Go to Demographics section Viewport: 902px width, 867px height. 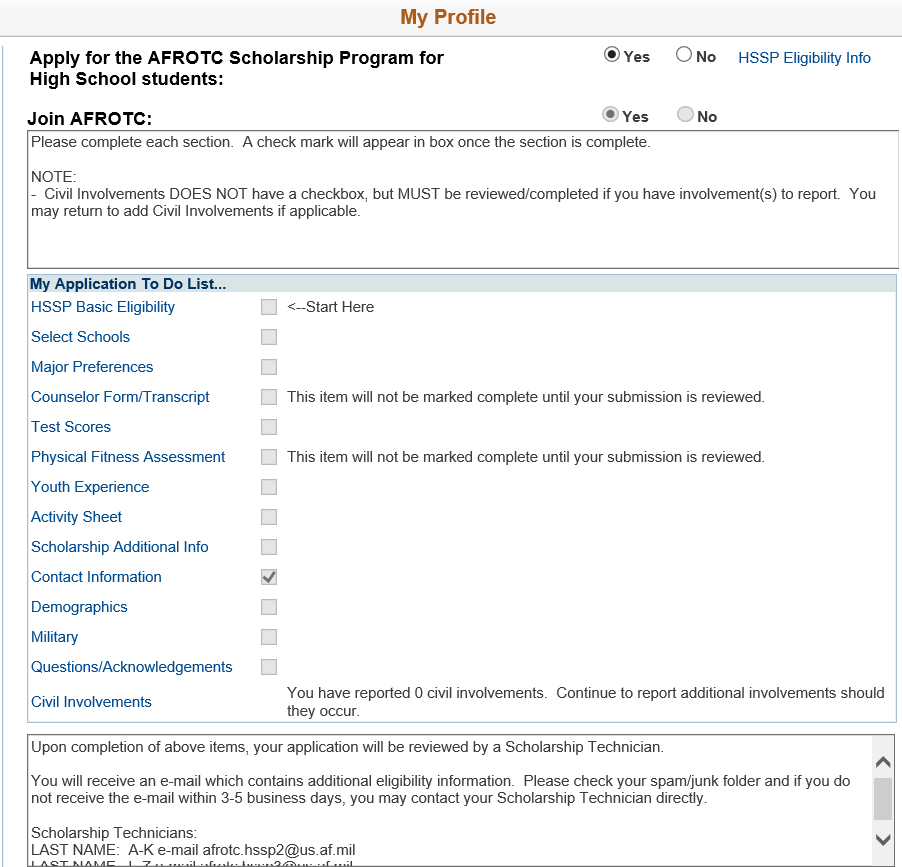pyautogui.click(x=79, y=607)
